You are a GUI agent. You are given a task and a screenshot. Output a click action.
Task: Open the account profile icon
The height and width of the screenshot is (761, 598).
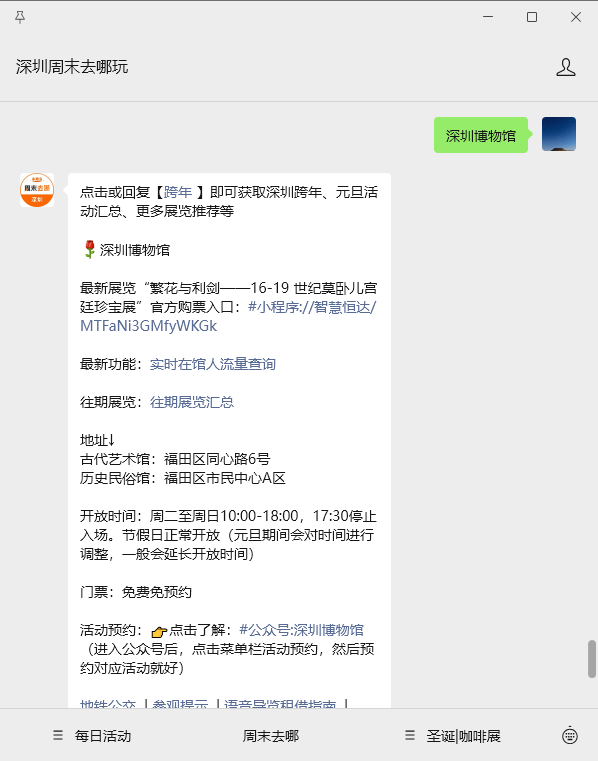click(565, 67)
